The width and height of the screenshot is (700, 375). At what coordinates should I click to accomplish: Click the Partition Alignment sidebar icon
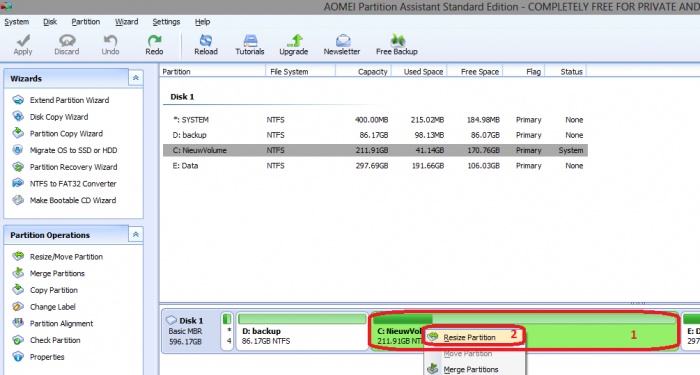click(18, 323)
